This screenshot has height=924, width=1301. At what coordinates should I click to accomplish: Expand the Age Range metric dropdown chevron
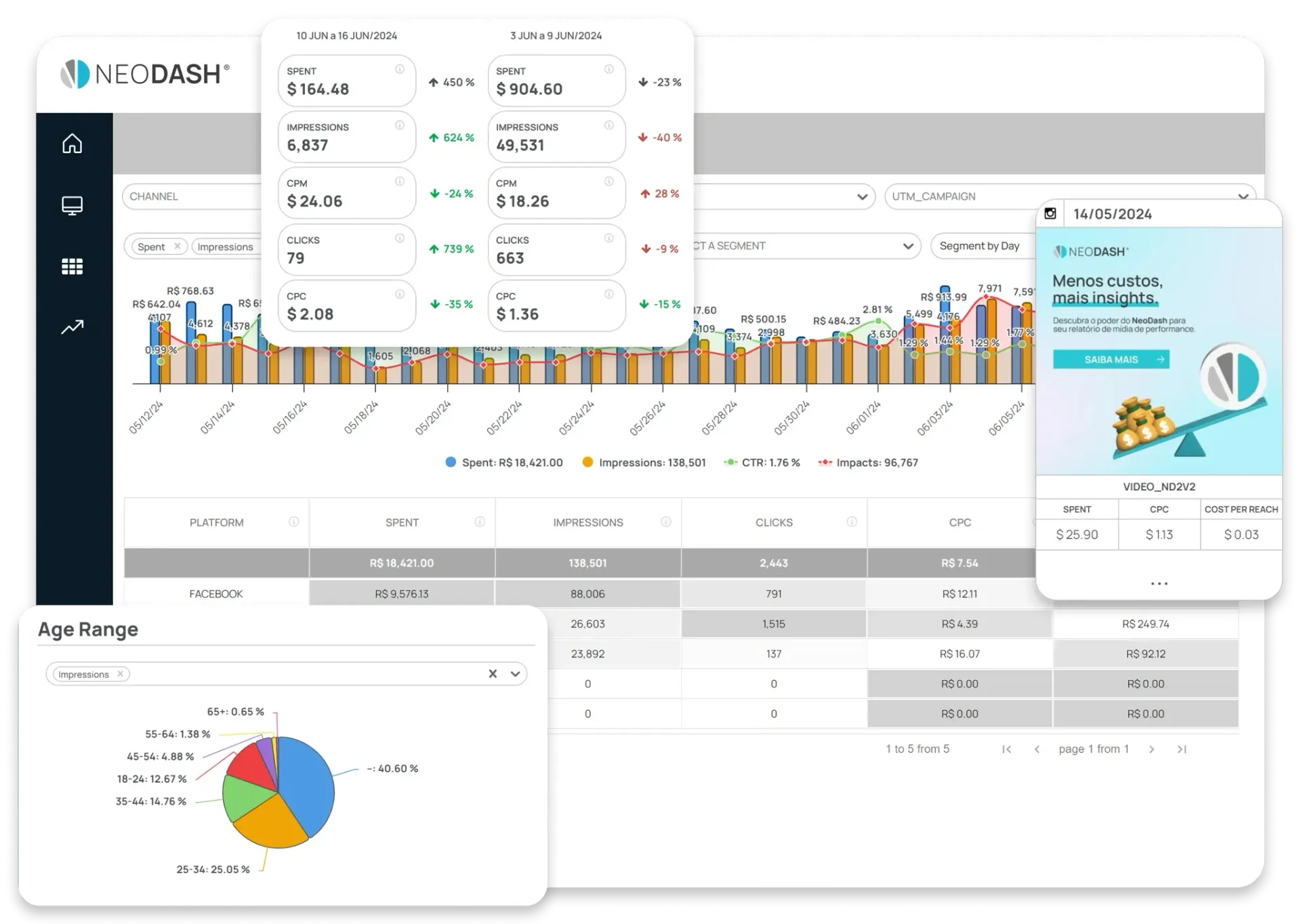click(x=515, y=674)
